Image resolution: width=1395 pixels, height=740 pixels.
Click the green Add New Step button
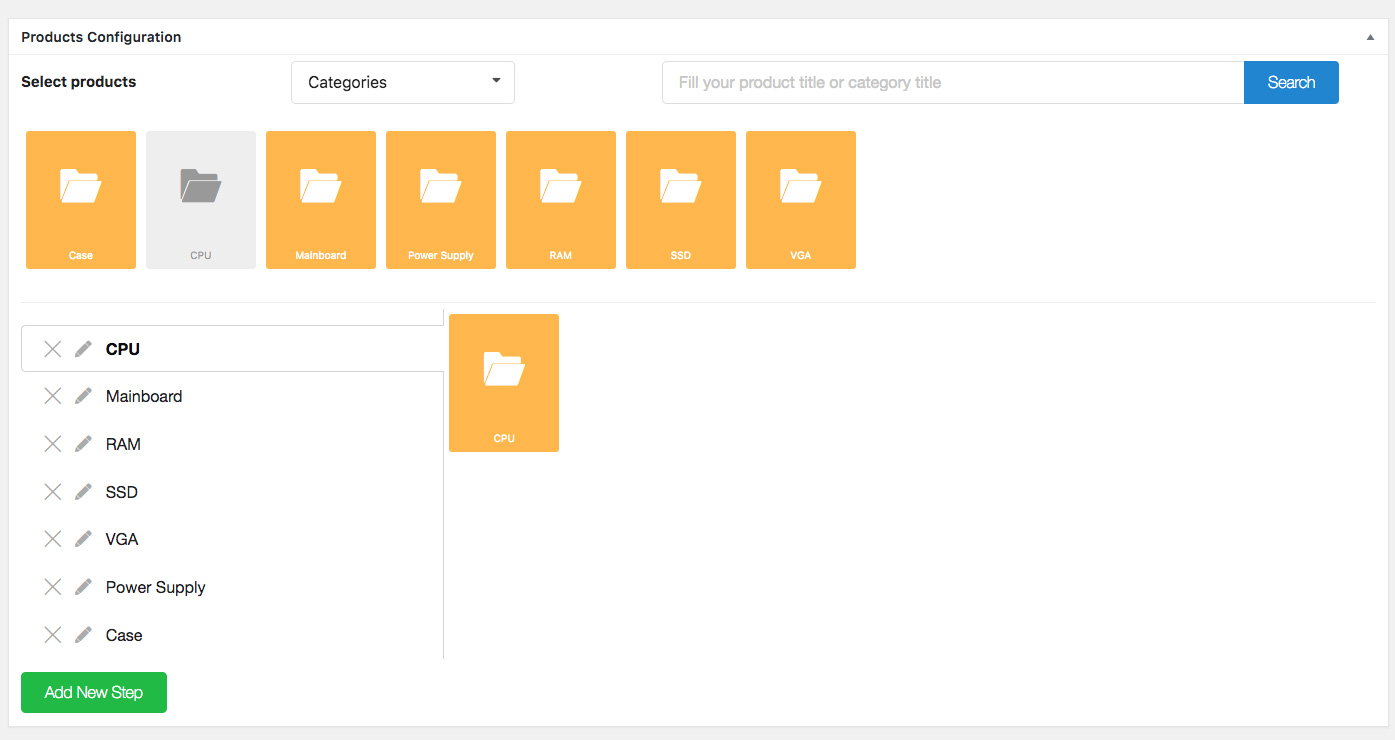click(x=94, y=692)
